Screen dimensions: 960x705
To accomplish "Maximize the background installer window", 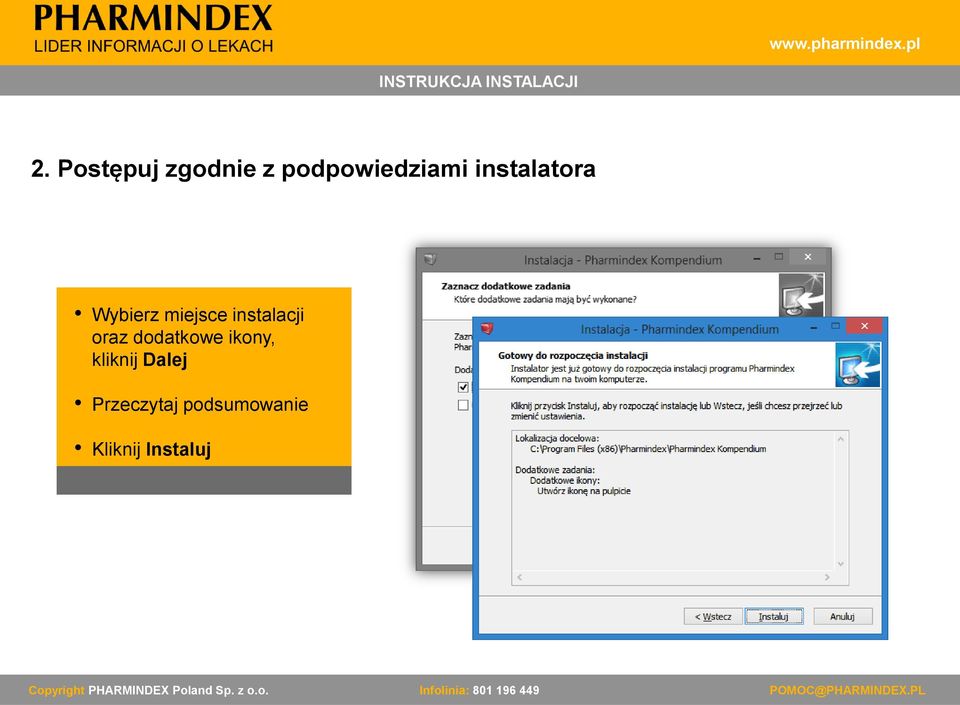I will point(779,256).
